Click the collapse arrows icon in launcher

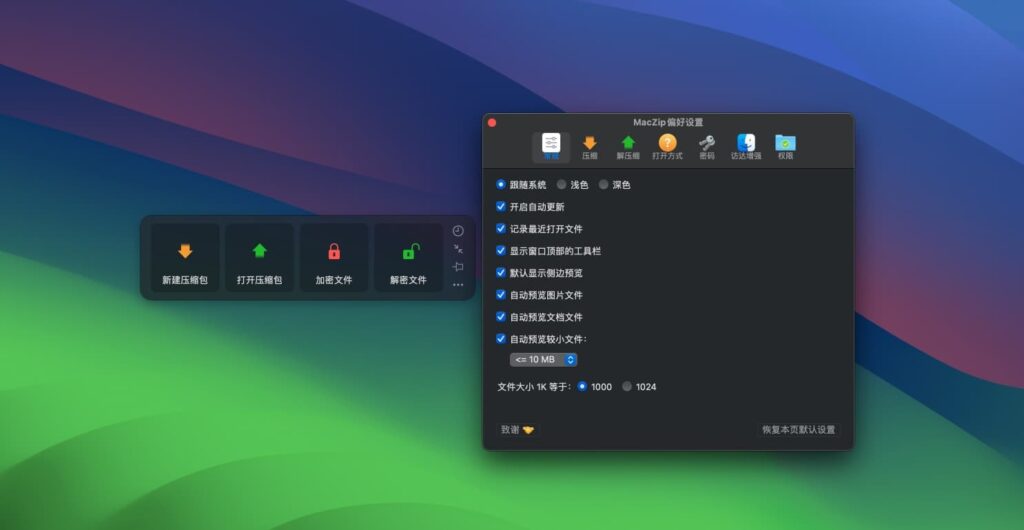(458, 249)
